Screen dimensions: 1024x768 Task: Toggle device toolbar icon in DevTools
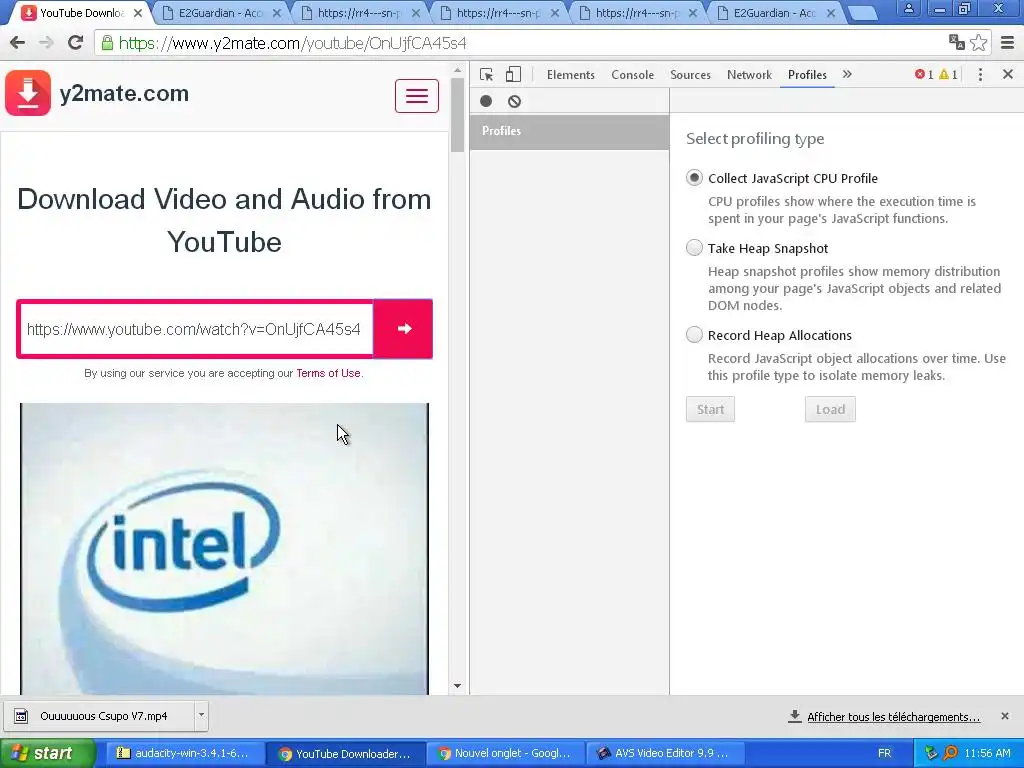tap(513, 74)
